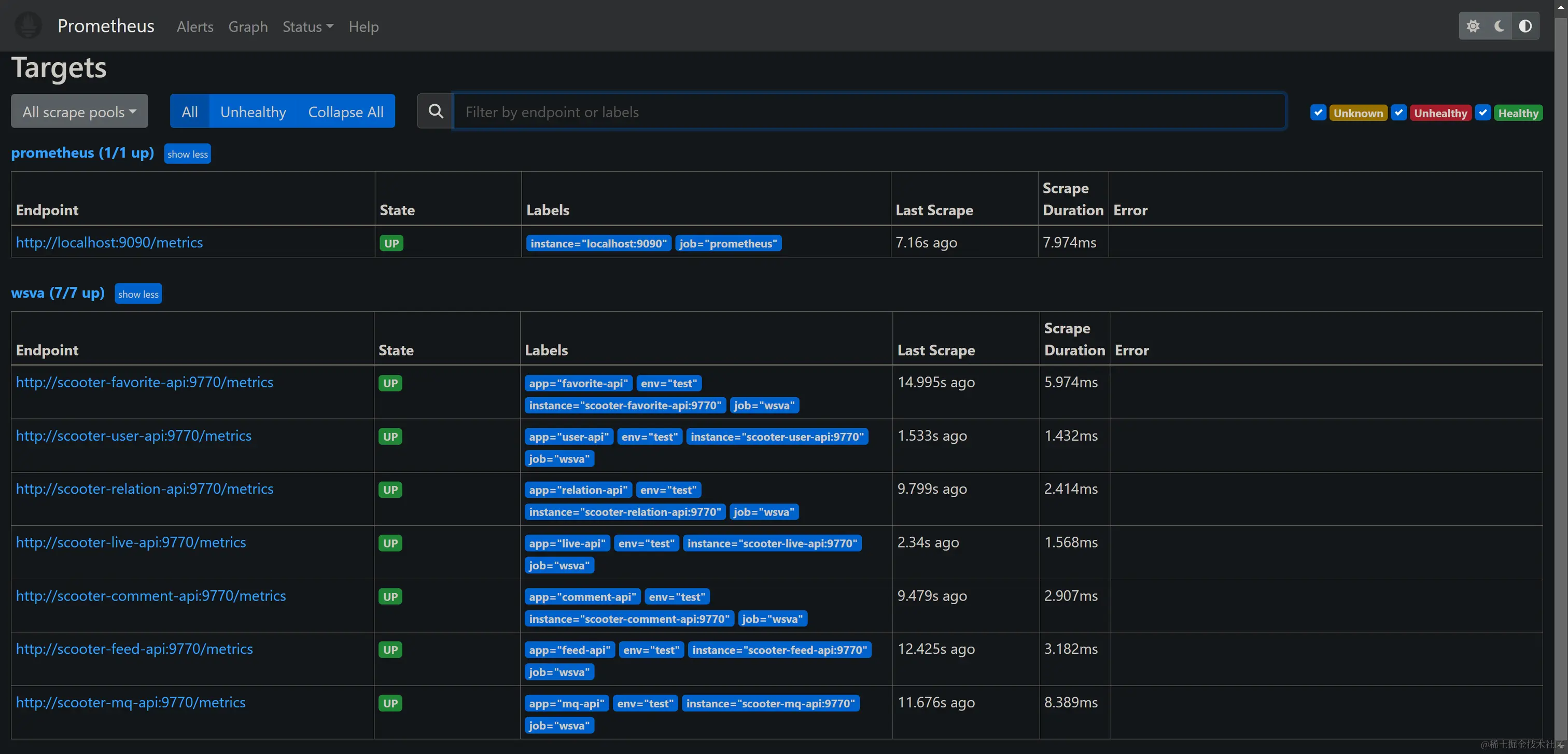Viewport: 1568px width, 754px height.
Task: Click the search magnifier icon
Action: pos(435,111)
